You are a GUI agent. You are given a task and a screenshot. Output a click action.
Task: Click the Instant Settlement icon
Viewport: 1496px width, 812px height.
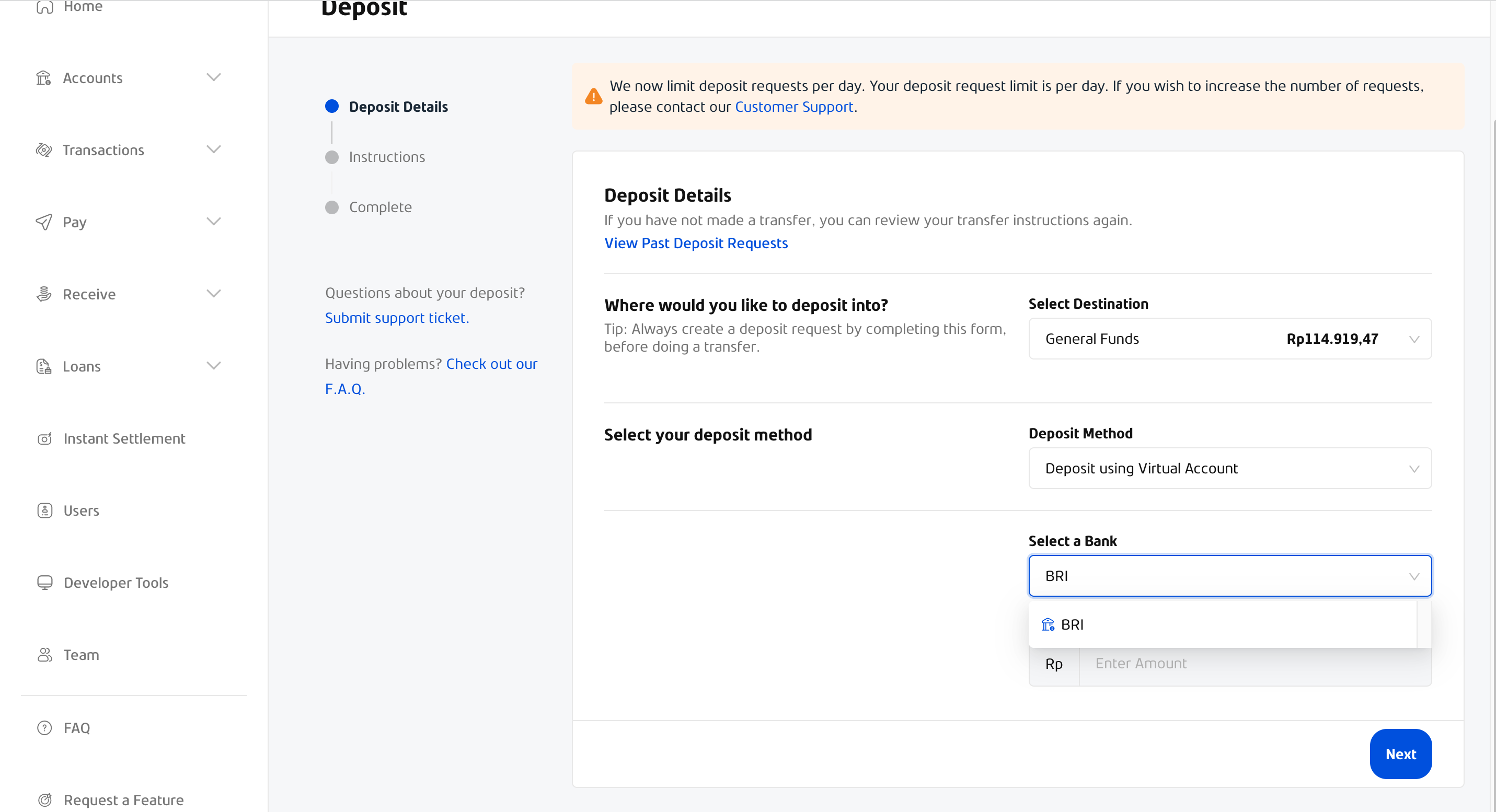point(45,438)
